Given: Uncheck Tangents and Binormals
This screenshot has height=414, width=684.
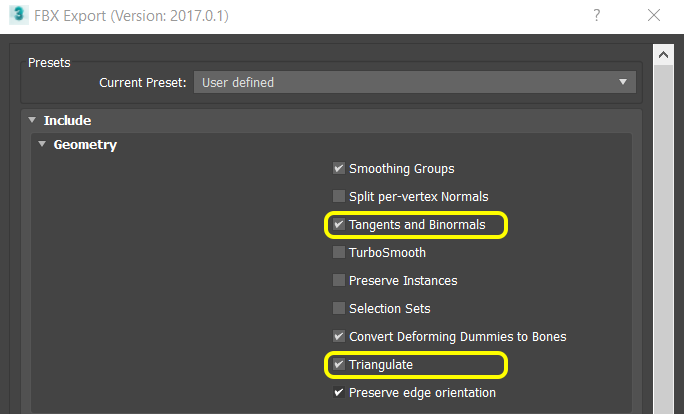Looking at the screenshot, I should point(339,225).
